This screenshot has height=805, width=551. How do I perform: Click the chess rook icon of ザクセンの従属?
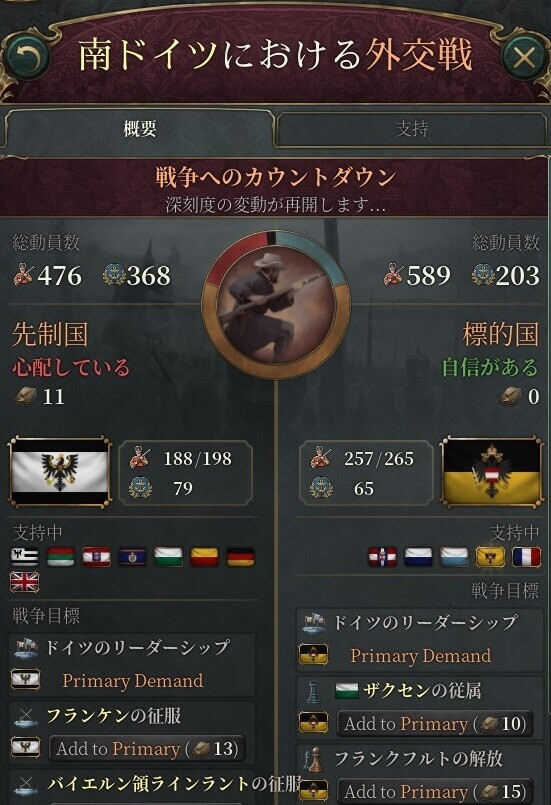tap(313, 691)
